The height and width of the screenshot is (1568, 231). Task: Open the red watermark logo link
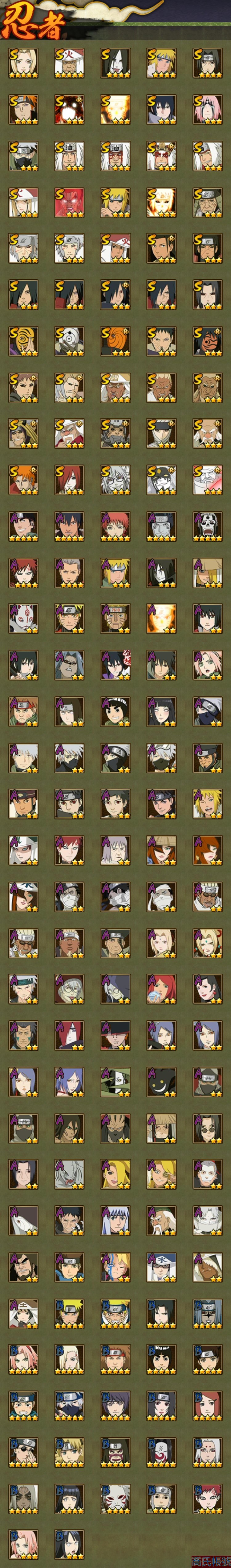(211, 1561)
